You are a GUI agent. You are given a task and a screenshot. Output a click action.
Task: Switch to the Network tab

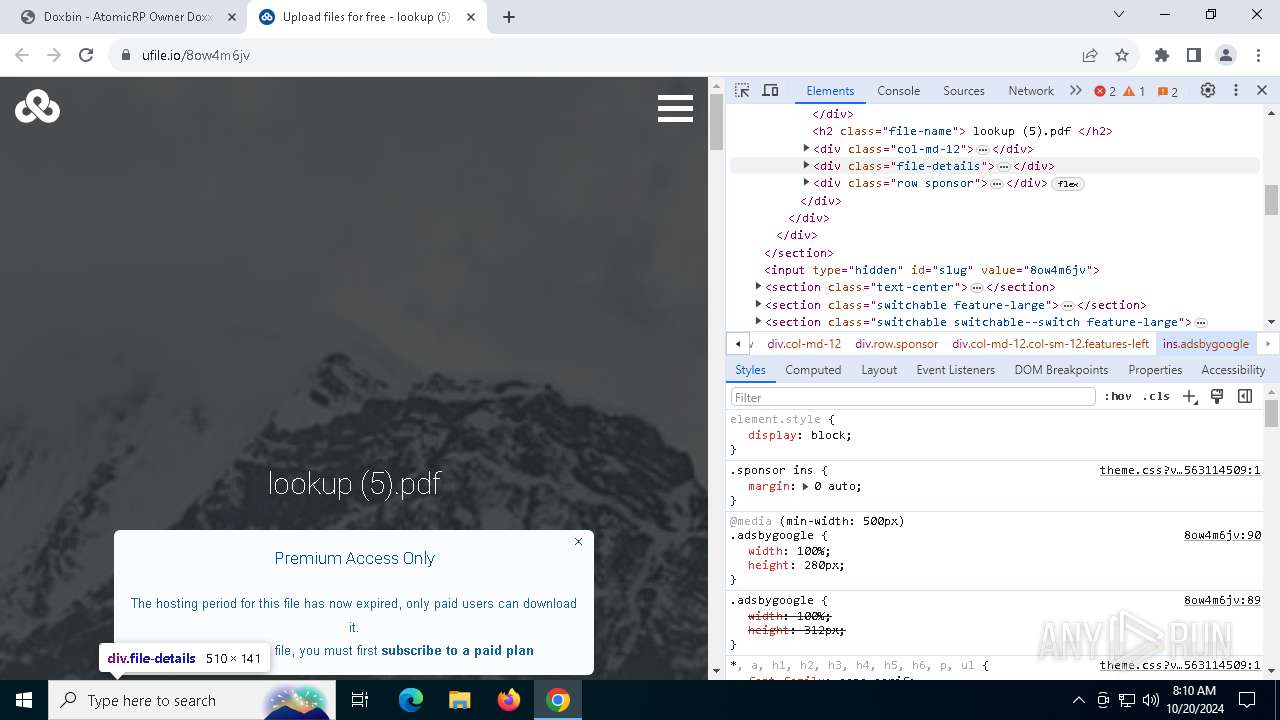[1031, 91]
